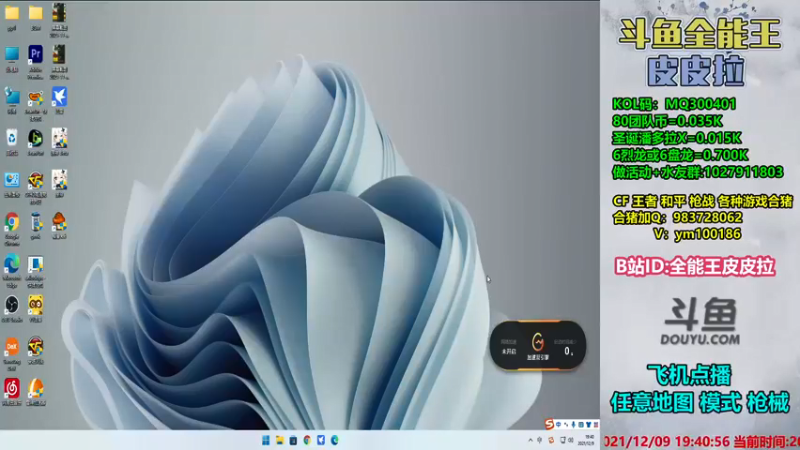Launch Chrome from the taskbar
This screenshot has width=800, height=450.
(307, 440)
